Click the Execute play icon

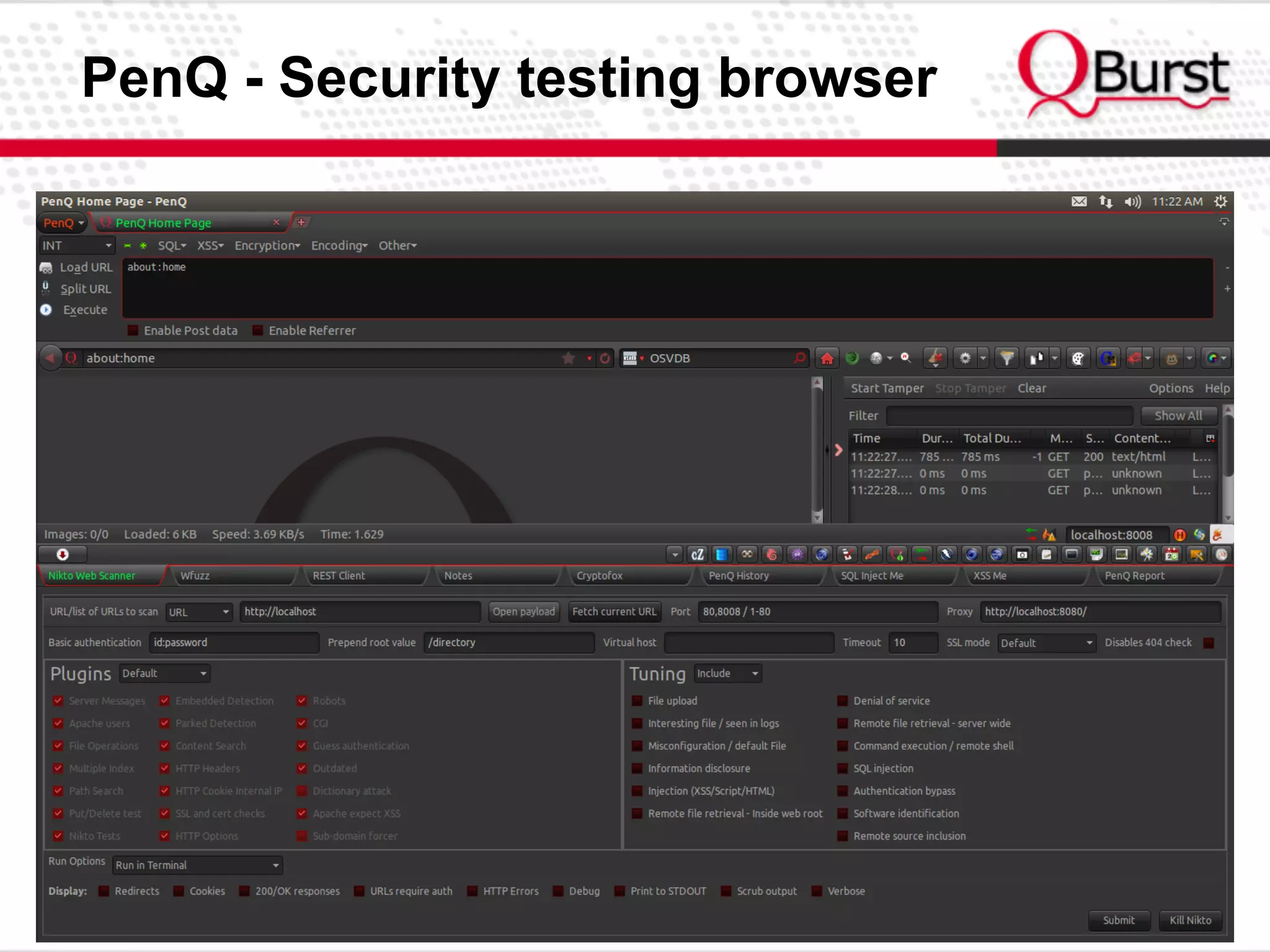(46, 310)
